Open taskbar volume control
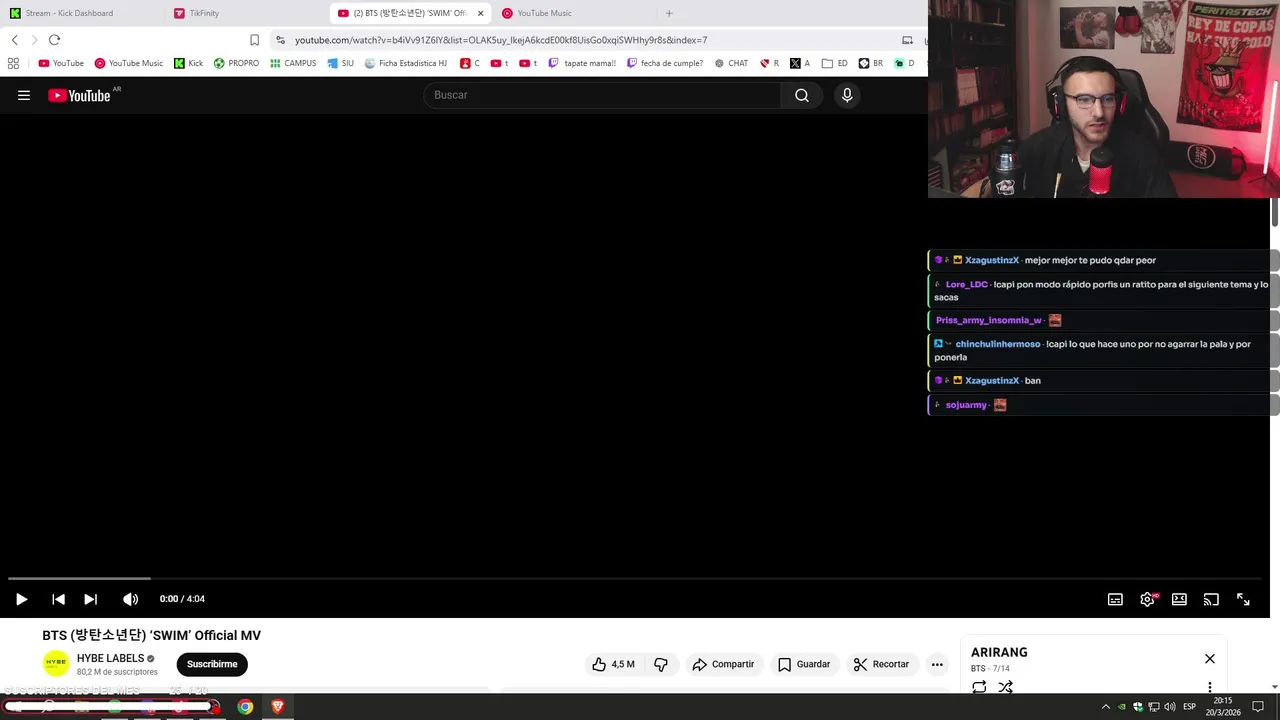The image size is (1280, 720). (1169, 707)
